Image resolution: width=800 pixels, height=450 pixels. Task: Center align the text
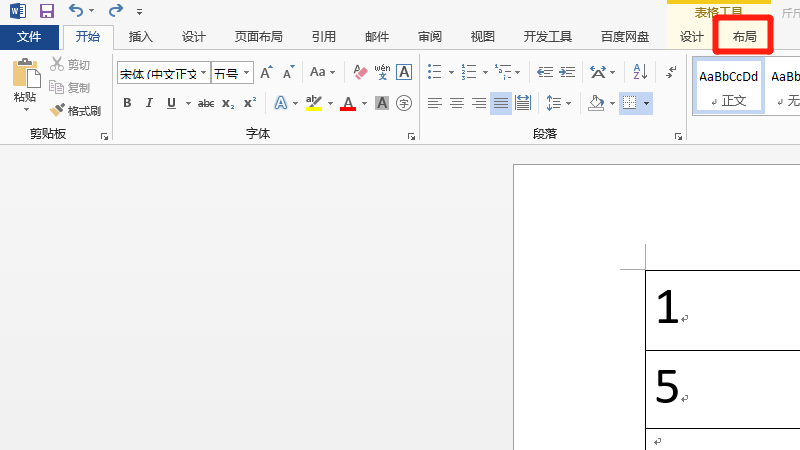click(456, 103)
